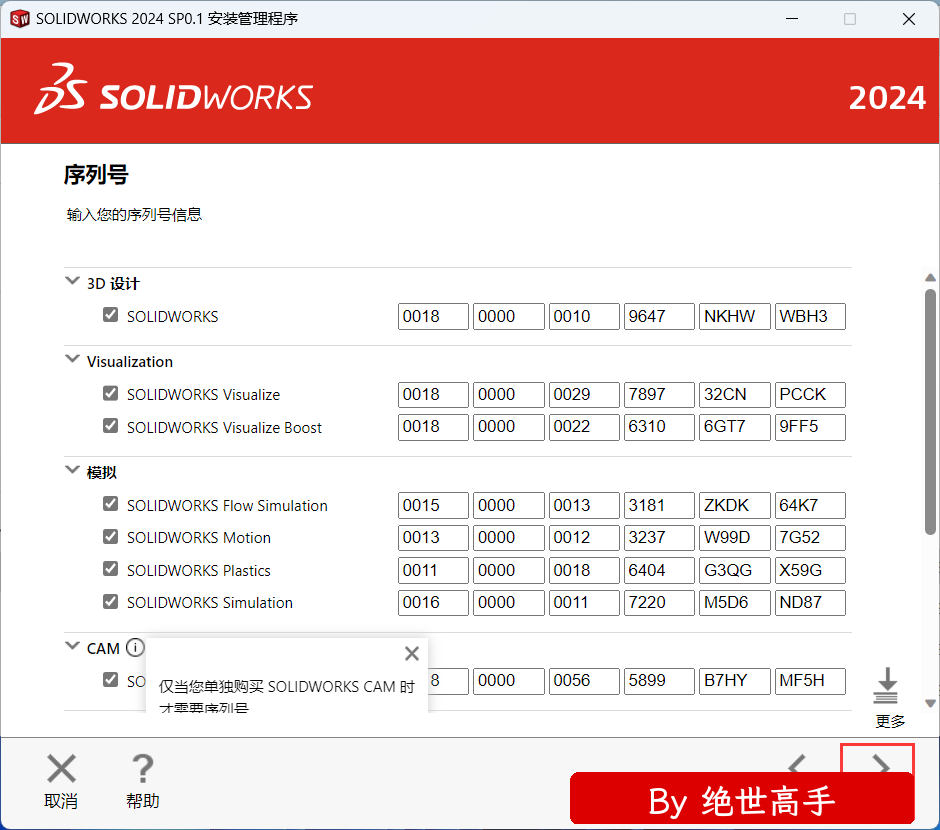Click the 更多 label text

890,722
